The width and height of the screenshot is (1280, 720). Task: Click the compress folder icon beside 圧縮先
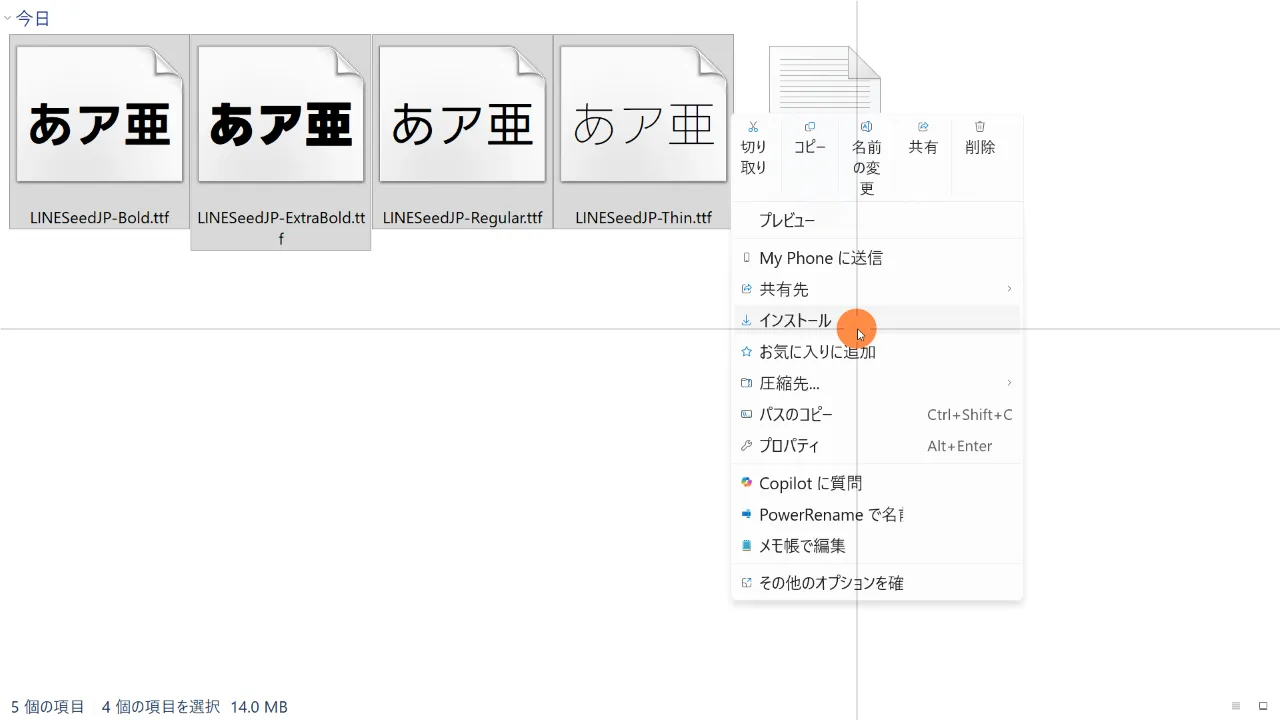(746, 383)
